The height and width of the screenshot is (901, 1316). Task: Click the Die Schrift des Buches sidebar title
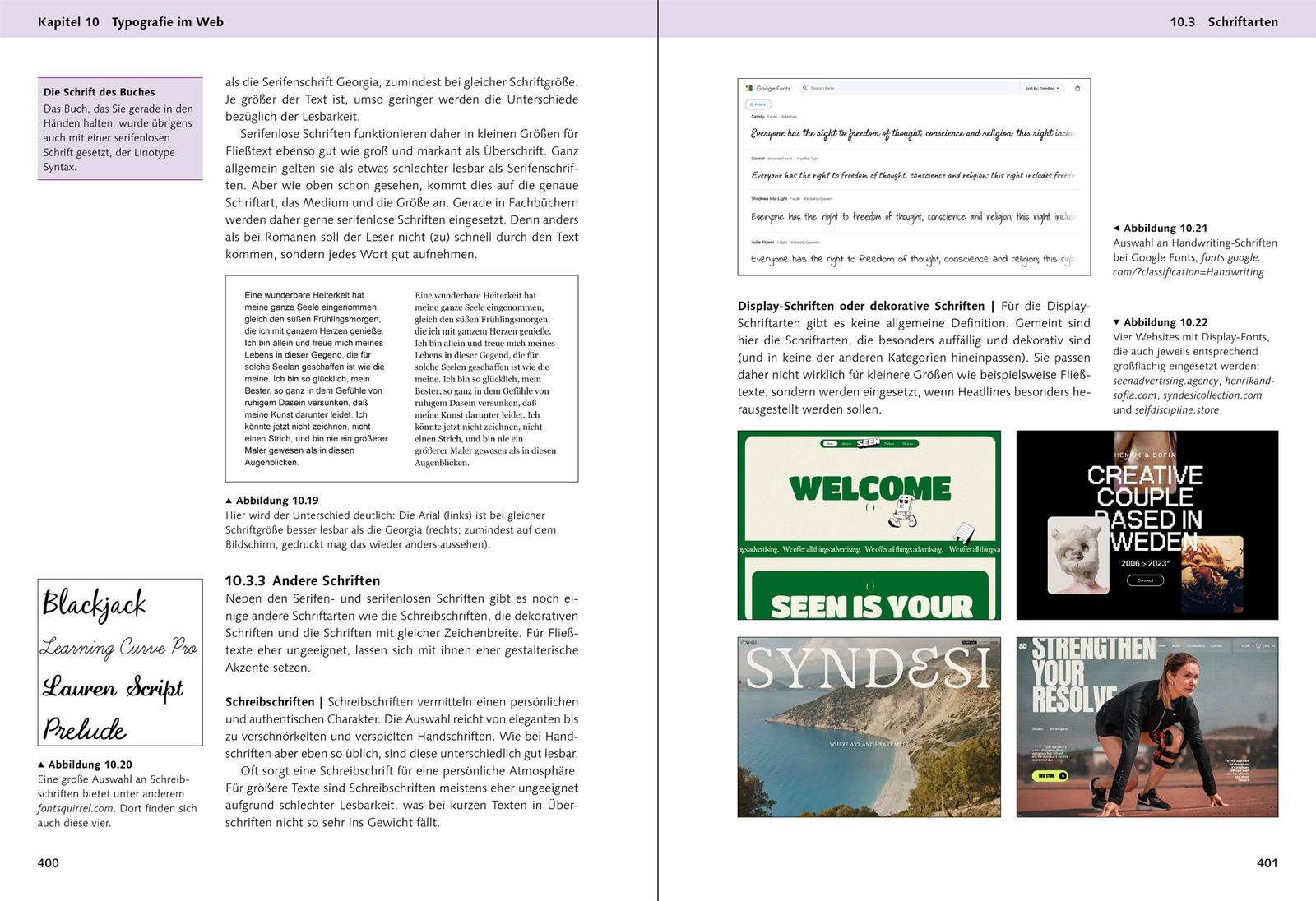pyautogui.click(x=100, y=92)
